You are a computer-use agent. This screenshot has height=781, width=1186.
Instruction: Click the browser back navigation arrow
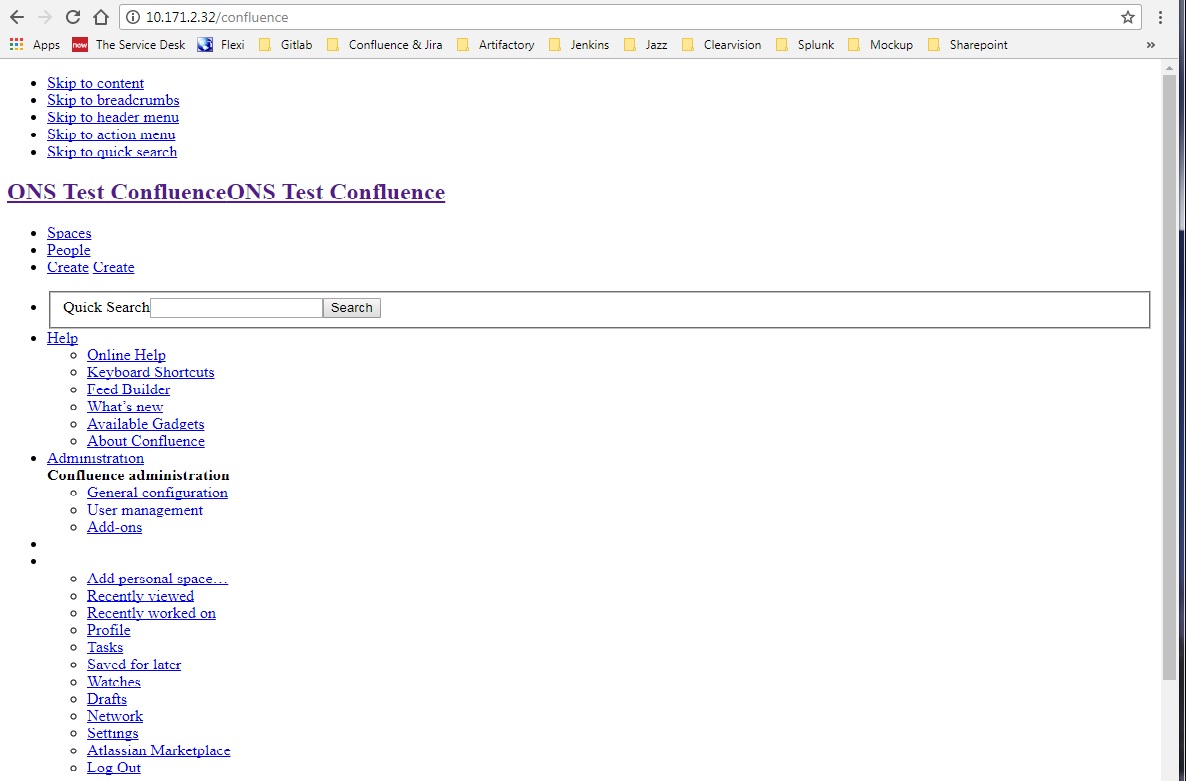[x=15, y=17]
